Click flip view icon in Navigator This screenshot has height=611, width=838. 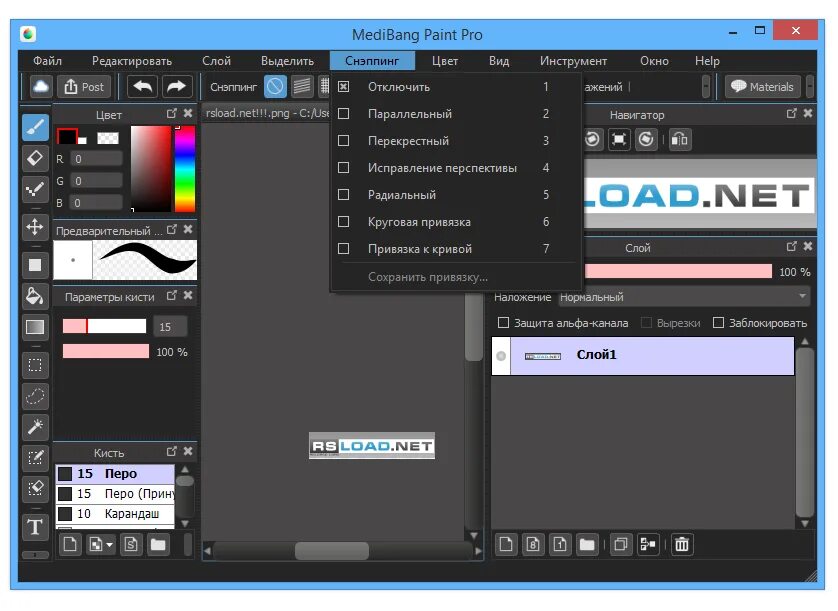(680, 140)
